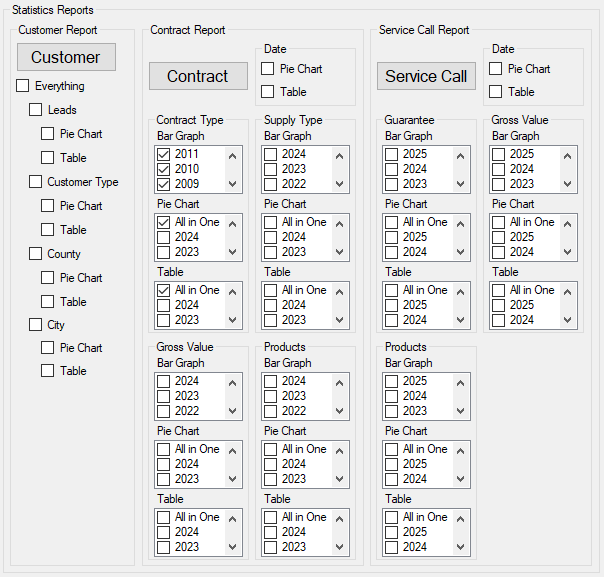The height and width of the screenshot is (577, 604).
Task: Click the Service Call report button
Action: [x=425, y=76]
